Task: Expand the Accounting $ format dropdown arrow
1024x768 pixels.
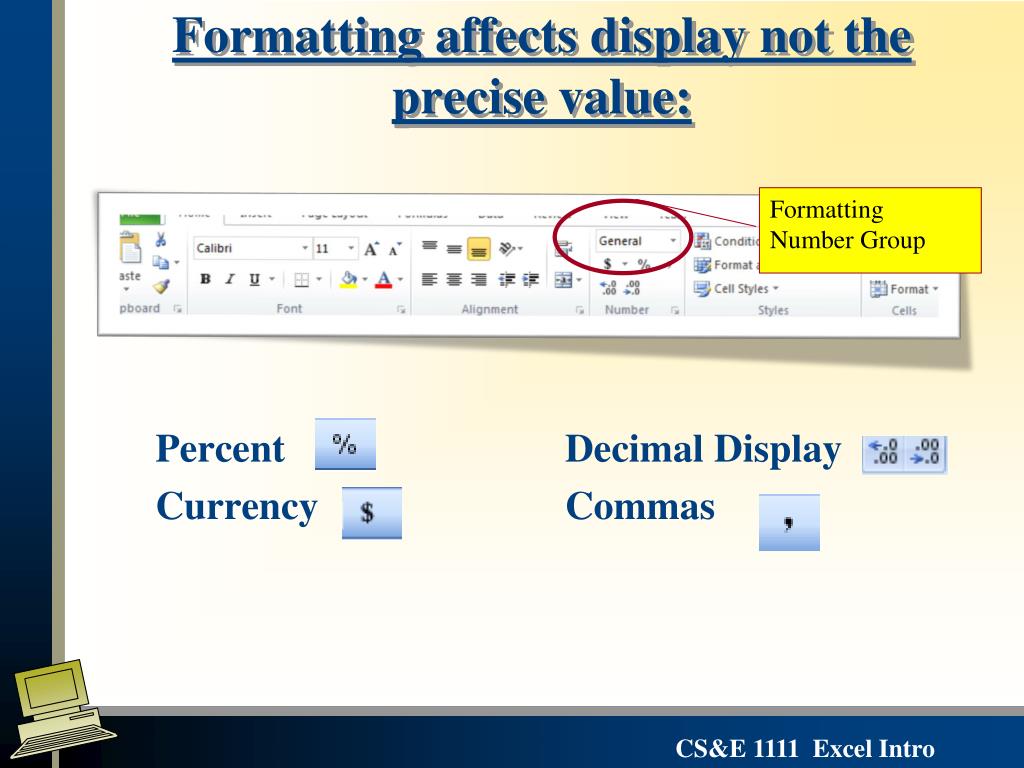Action: point(624,264)
